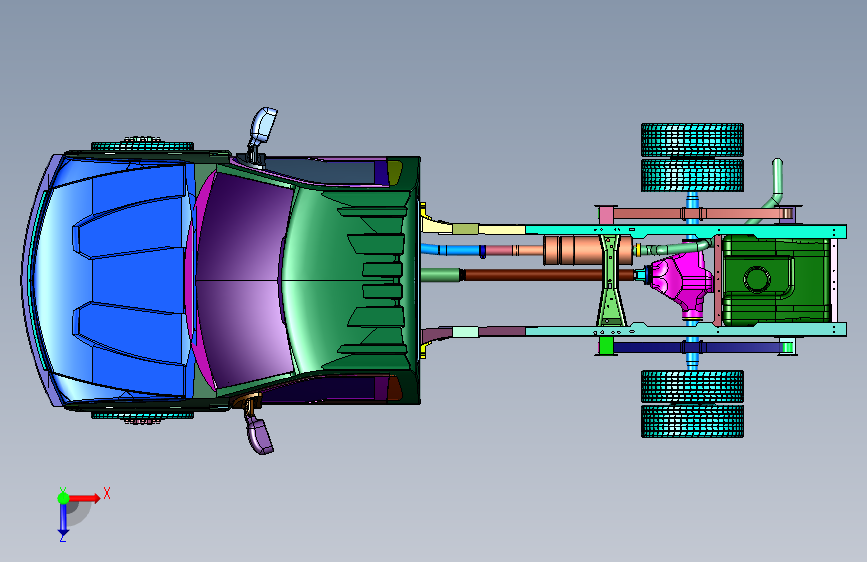Pick the lower light-cyan frame rail
The height and width of the screenshot is (562, 867).
click(686, 330)
